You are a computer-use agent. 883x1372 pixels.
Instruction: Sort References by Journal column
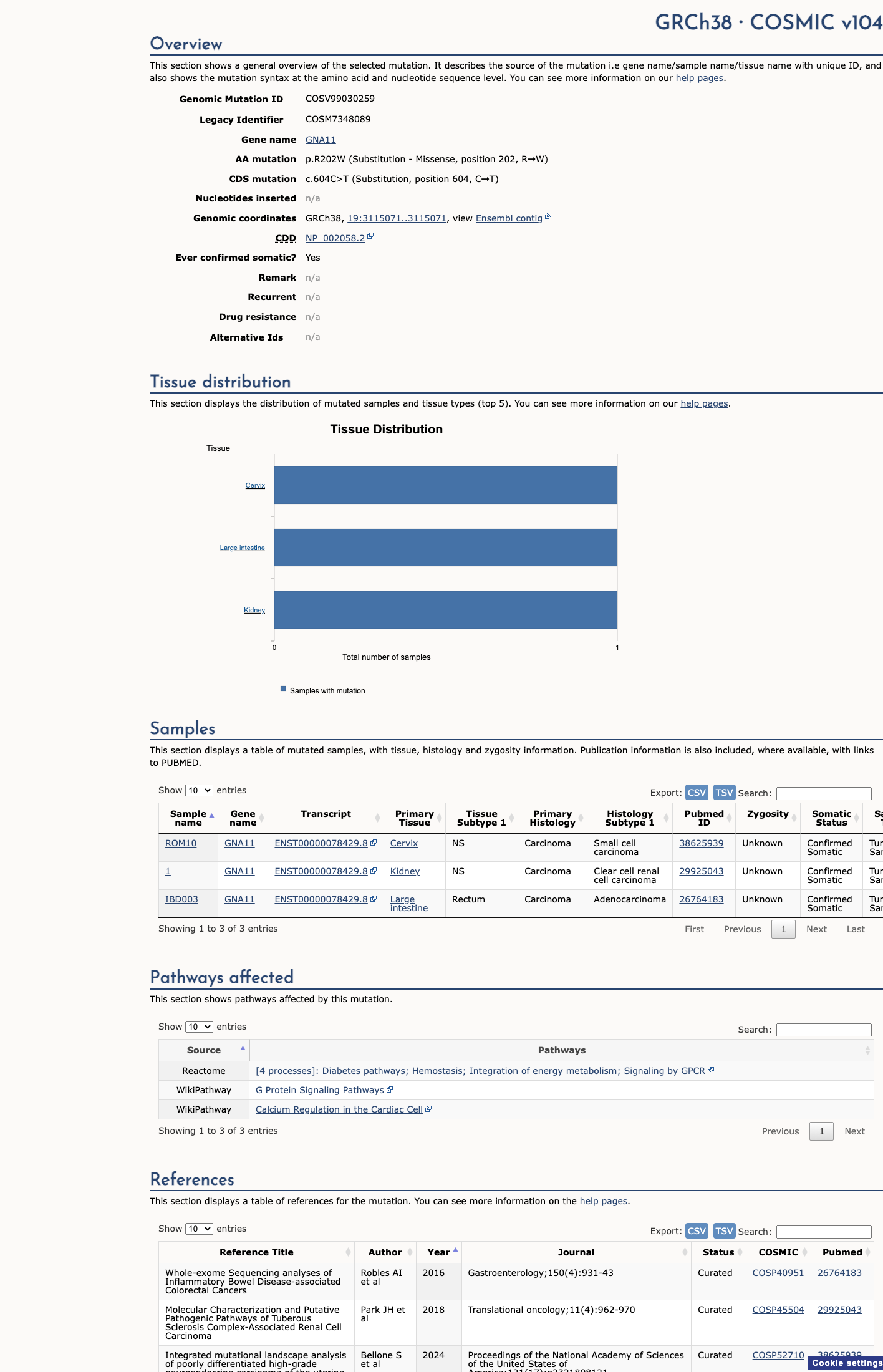pos(576,1252)
